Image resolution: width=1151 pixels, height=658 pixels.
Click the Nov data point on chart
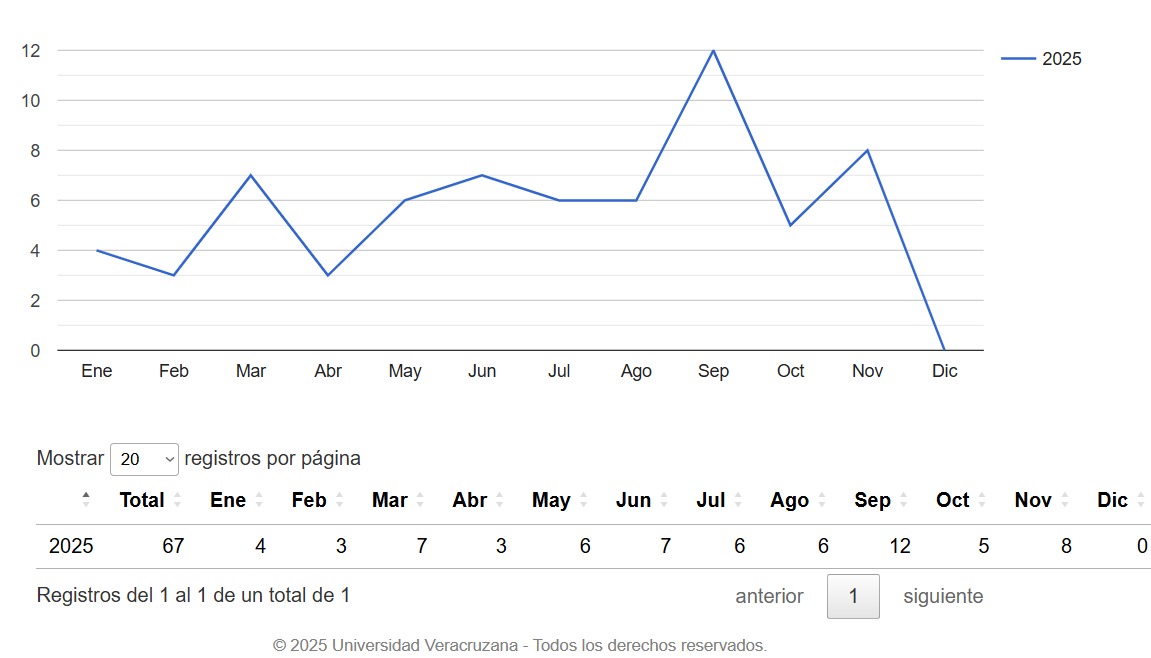point(867,150)
